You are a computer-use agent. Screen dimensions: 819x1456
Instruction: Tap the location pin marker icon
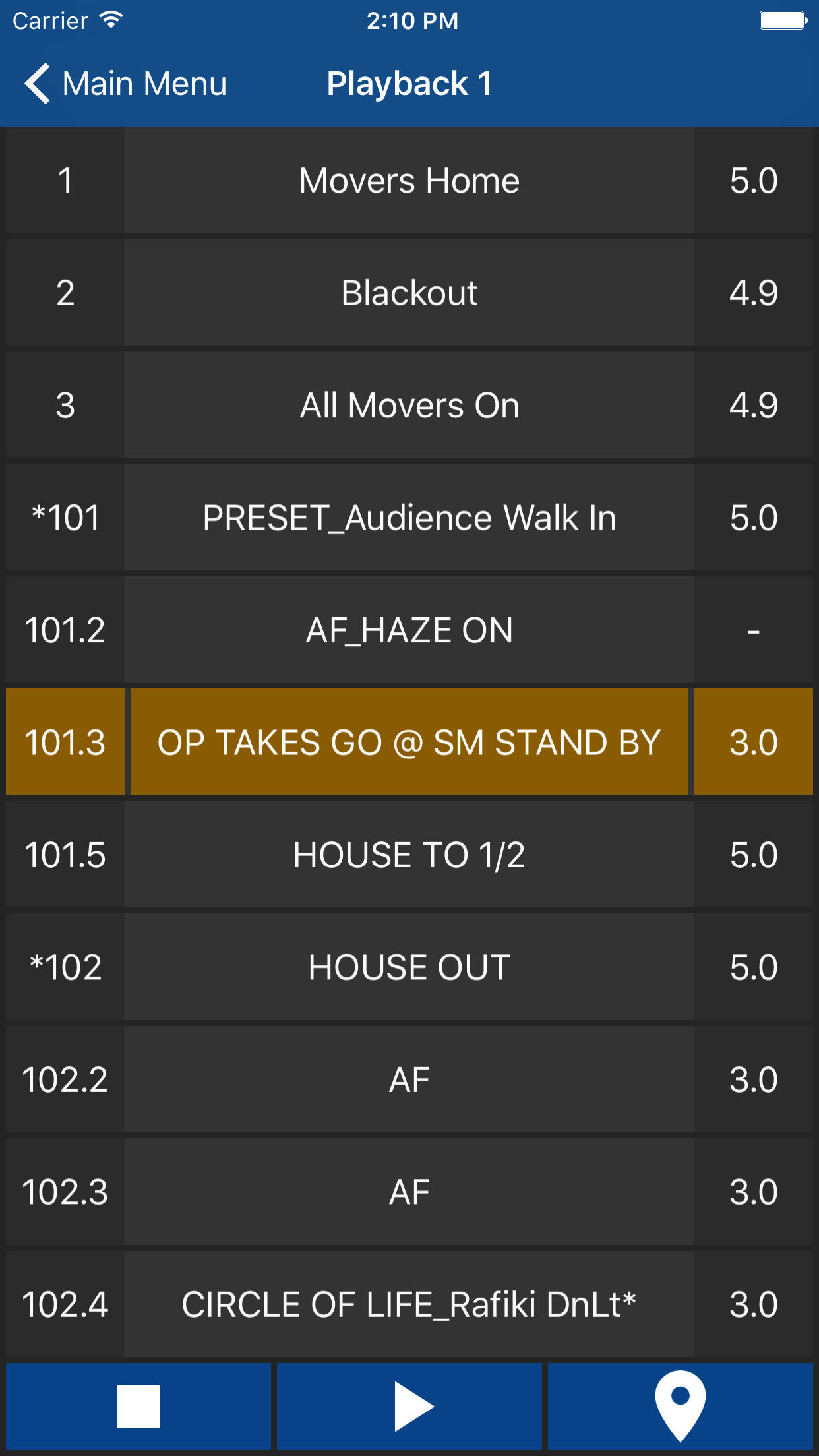[680, 1407]
